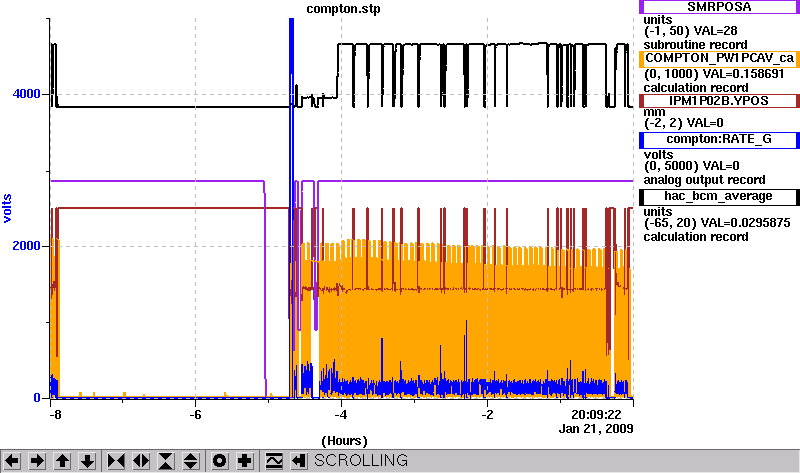Viewport: 800px width, 473px height.
Task: Select the COMPTON_PW1PCAV_ca legend entry
Action: tap(719, 59)
